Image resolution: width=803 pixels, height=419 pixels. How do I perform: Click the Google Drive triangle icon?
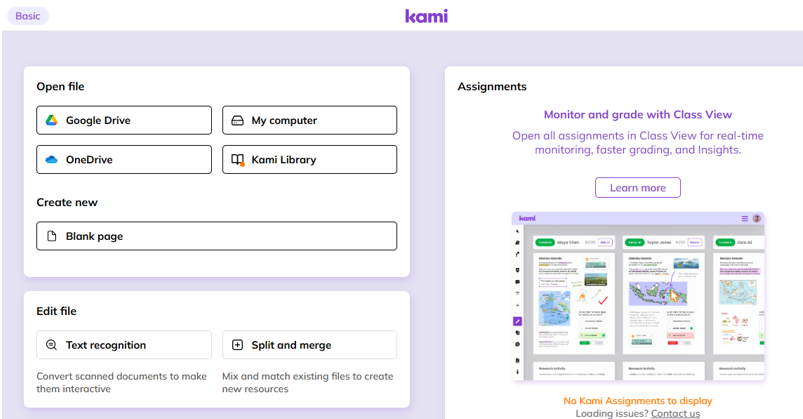[x=52, y=120]
